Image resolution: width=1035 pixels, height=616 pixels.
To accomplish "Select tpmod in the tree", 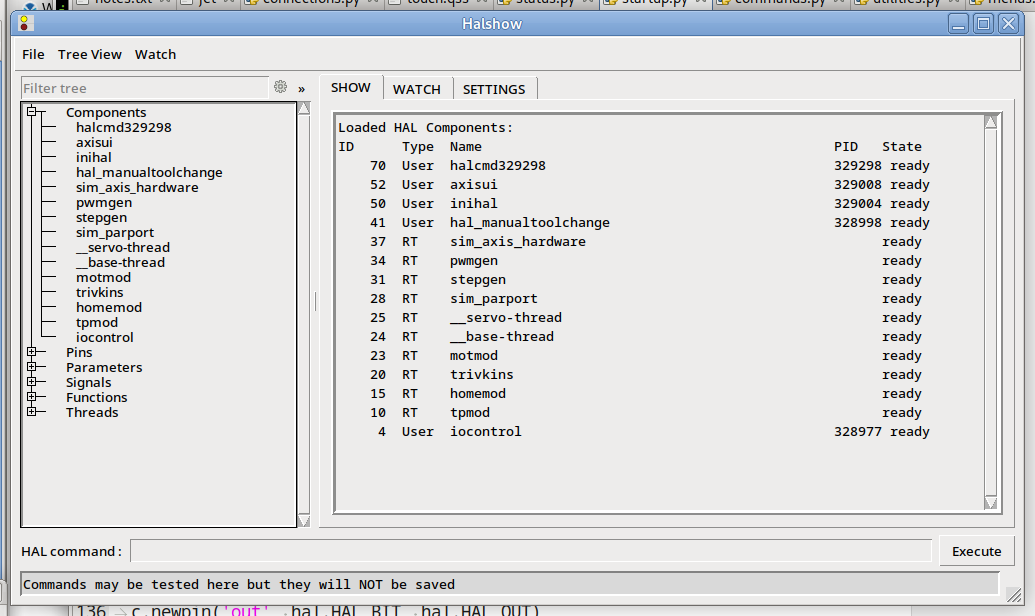I will click(x=97, y=323).
